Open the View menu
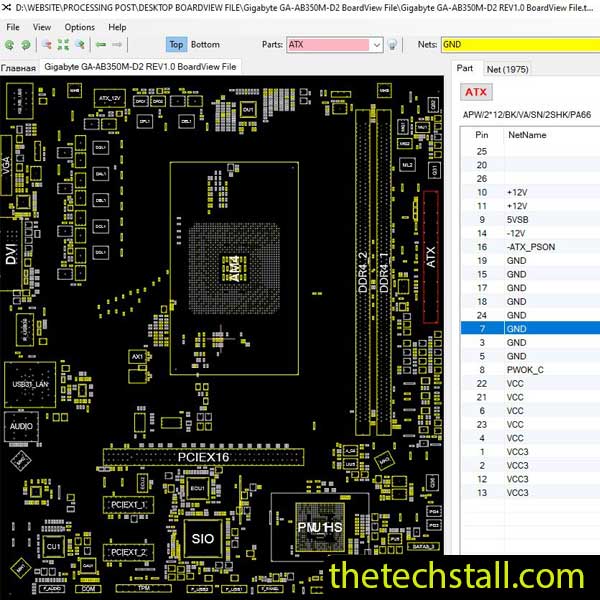The height and width of the screenshot is (600, 600). tap(42, 27)
